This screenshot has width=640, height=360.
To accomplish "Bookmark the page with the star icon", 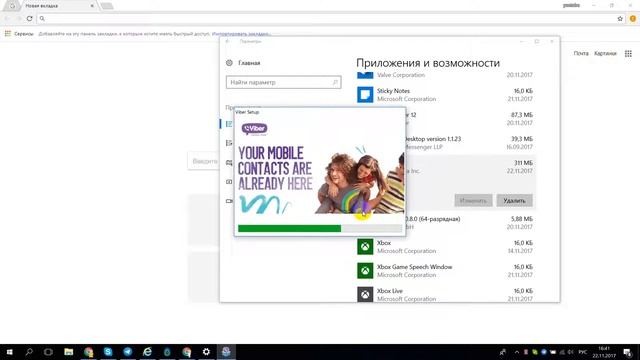I will pos(620,18).
